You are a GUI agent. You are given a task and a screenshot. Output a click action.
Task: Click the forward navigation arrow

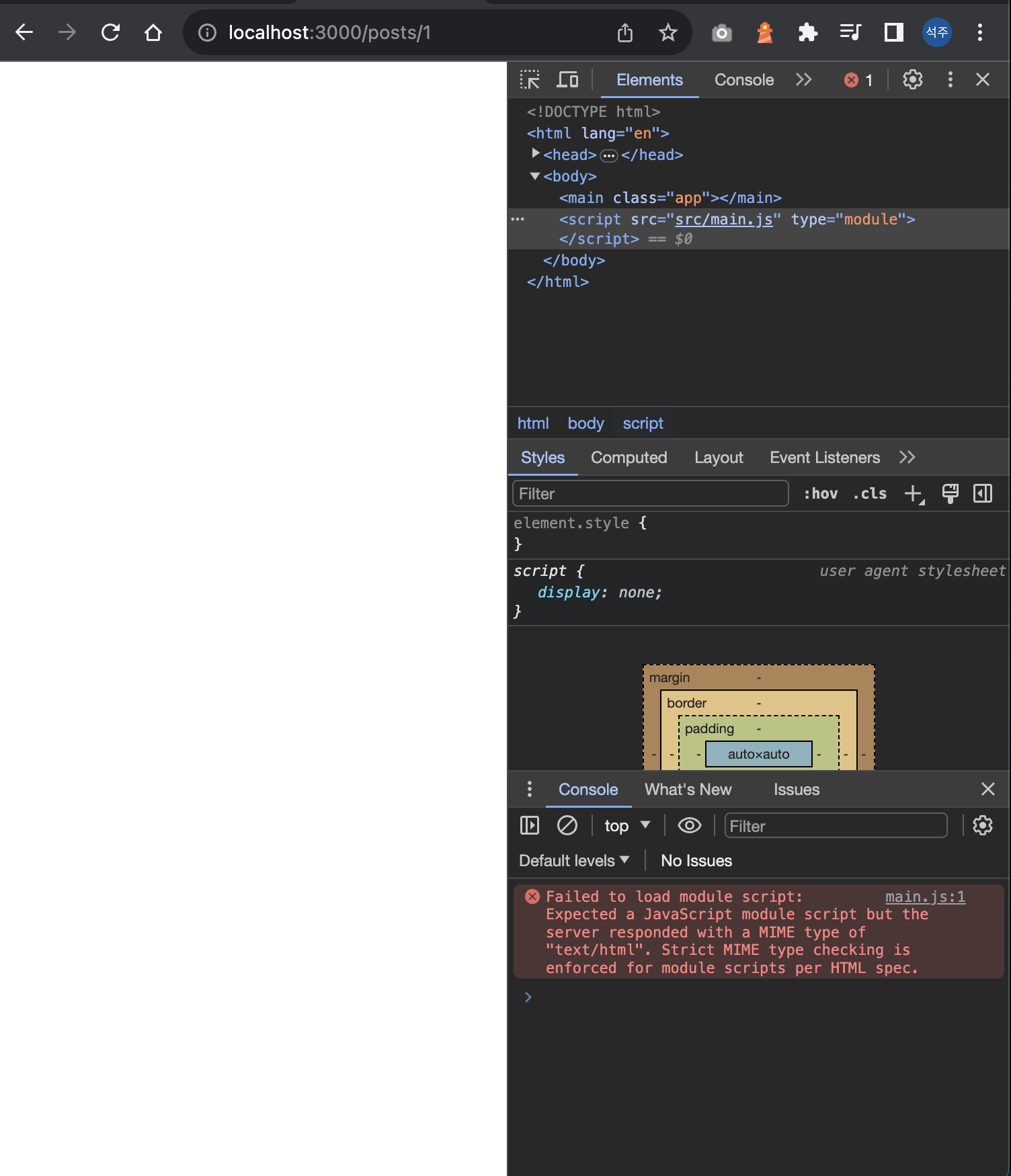67,32
